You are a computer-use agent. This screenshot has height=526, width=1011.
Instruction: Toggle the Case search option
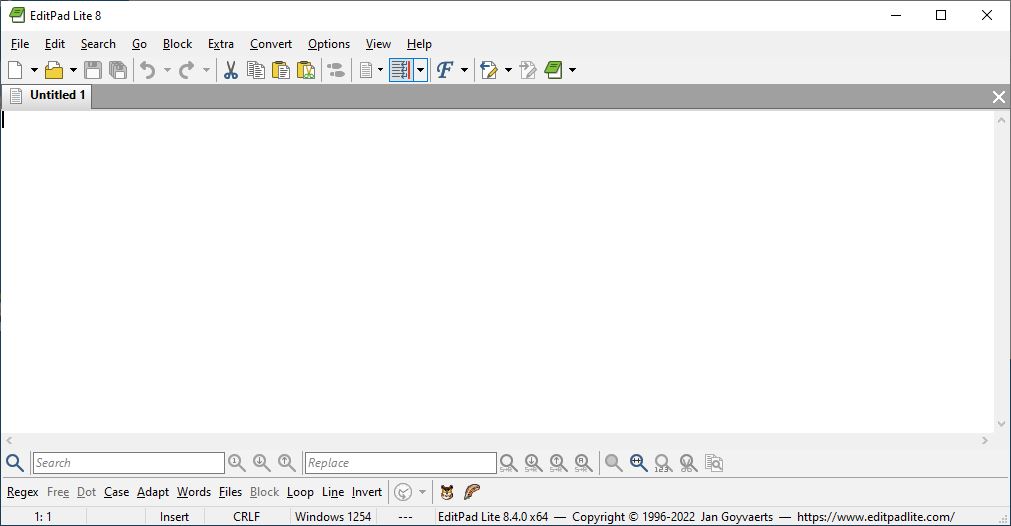[x=117, y=492]
